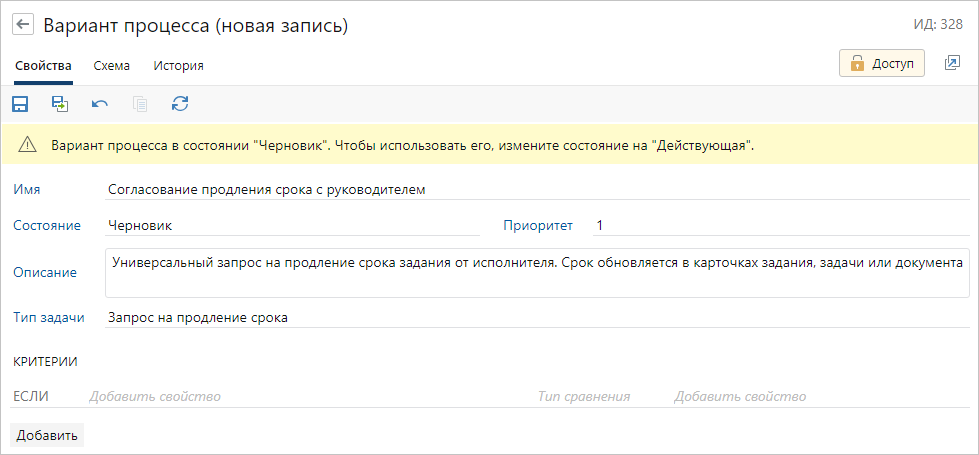Click into the Описание text area
The height and width of the screenshot is (455, 979).
click(x=537, y=273)
